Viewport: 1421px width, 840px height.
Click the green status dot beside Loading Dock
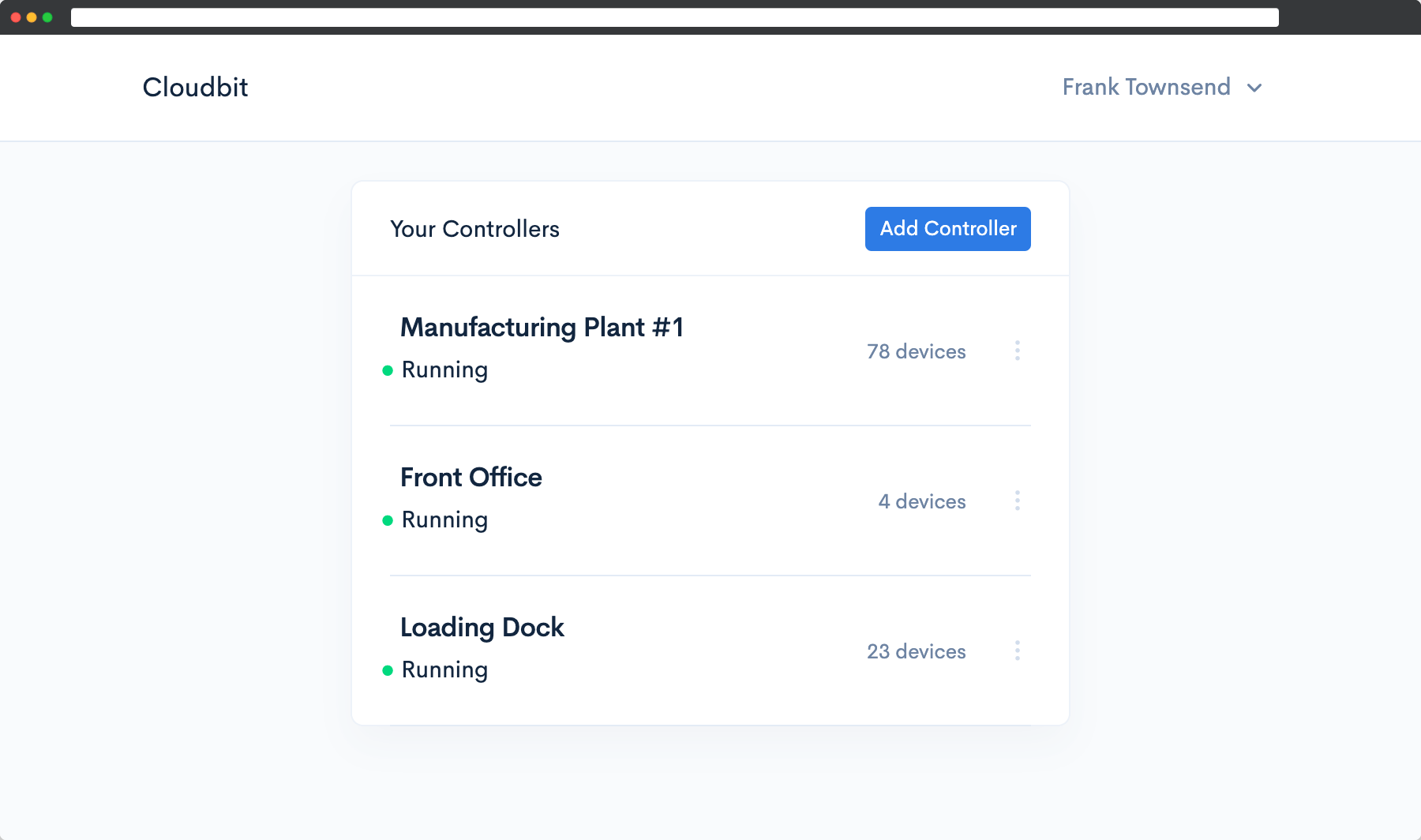tap(388, 669)
